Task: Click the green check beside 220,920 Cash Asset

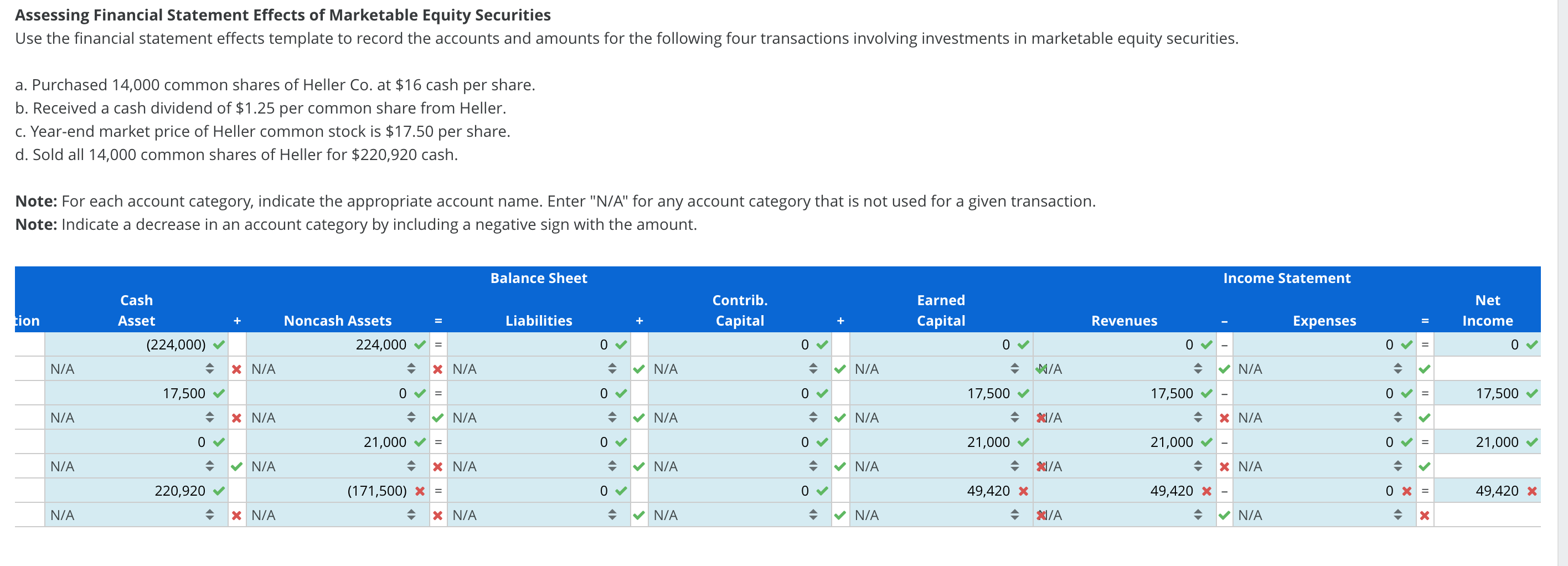Action: click(x=219, y=491)
